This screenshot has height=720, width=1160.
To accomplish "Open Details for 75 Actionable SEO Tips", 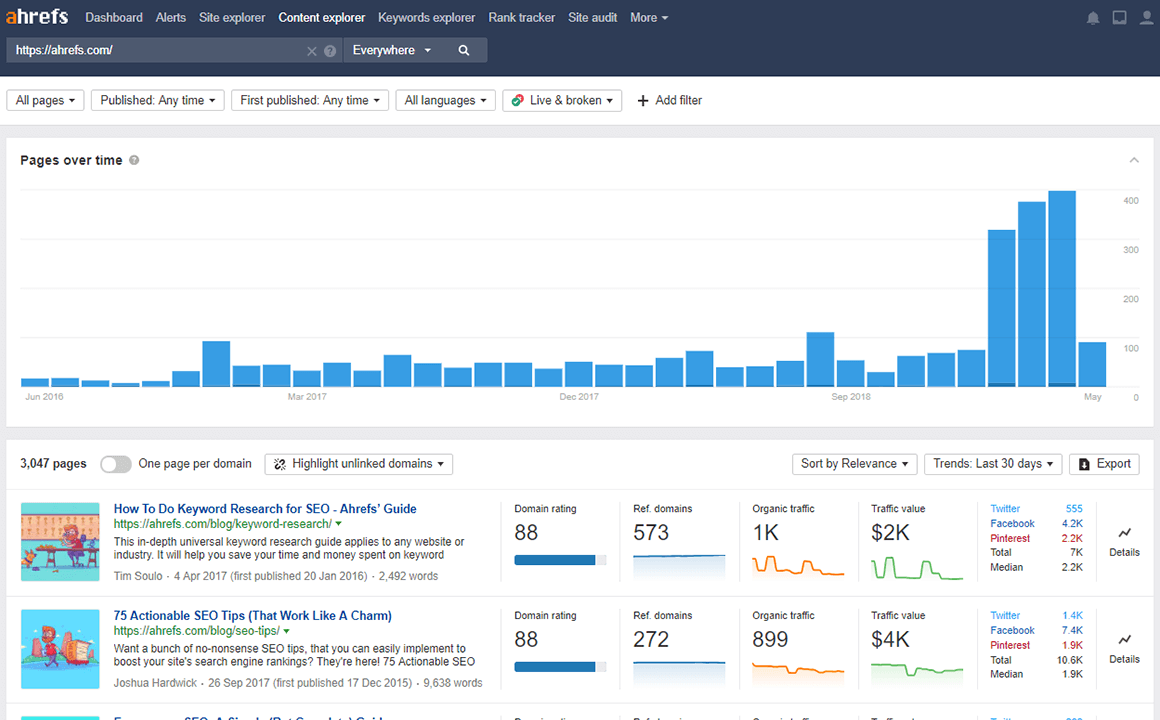I will 1124,648.
